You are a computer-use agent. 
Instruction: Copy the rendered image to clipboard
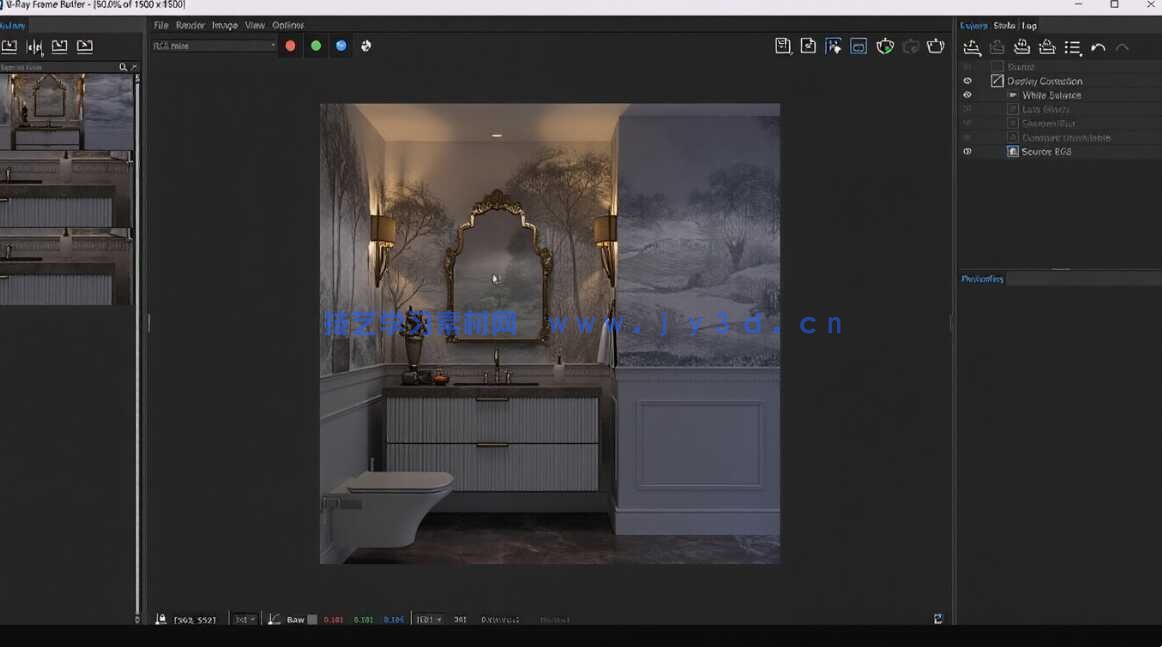pos(807,46)
